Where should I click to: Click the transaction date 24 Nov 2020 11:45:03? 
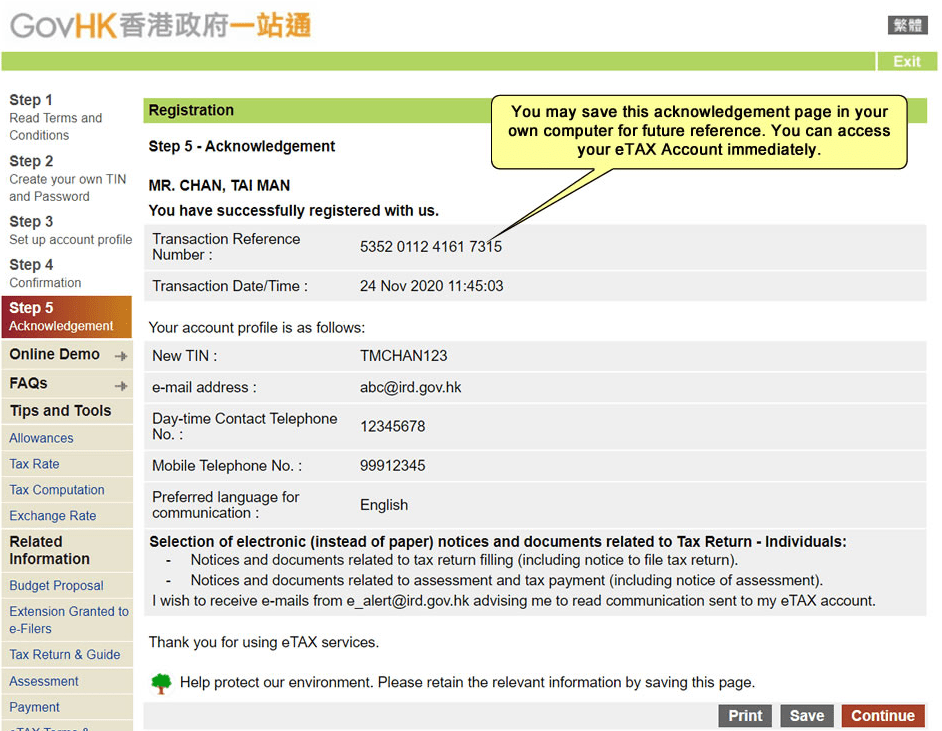431,286
